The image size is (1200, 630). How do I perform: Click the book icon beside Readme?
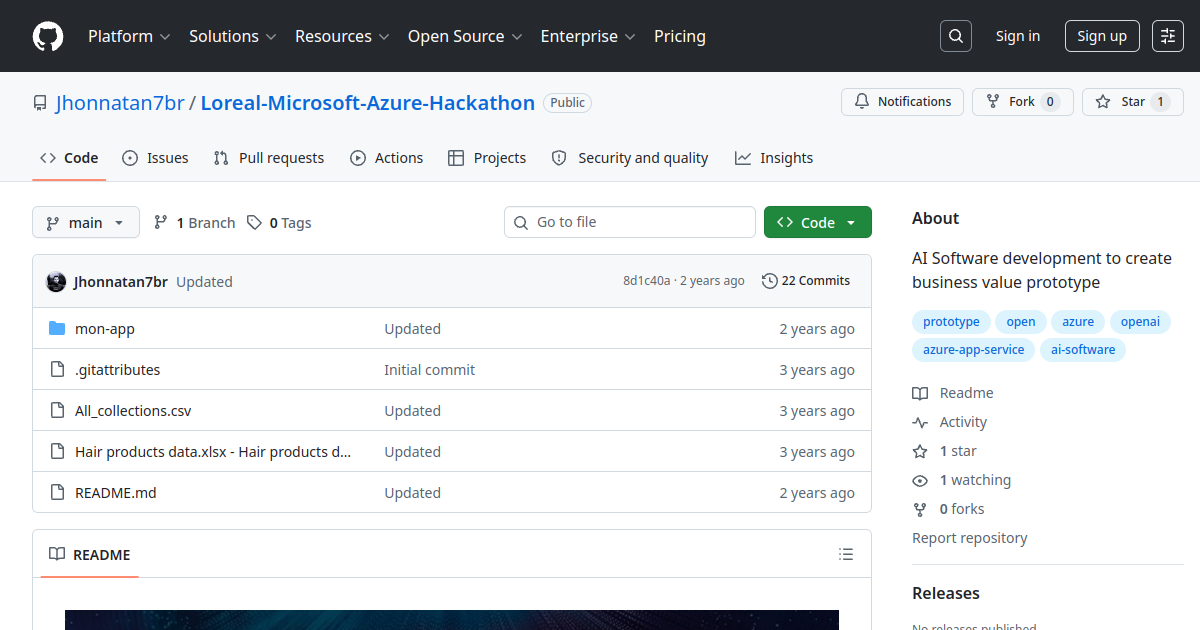point(920,393)
